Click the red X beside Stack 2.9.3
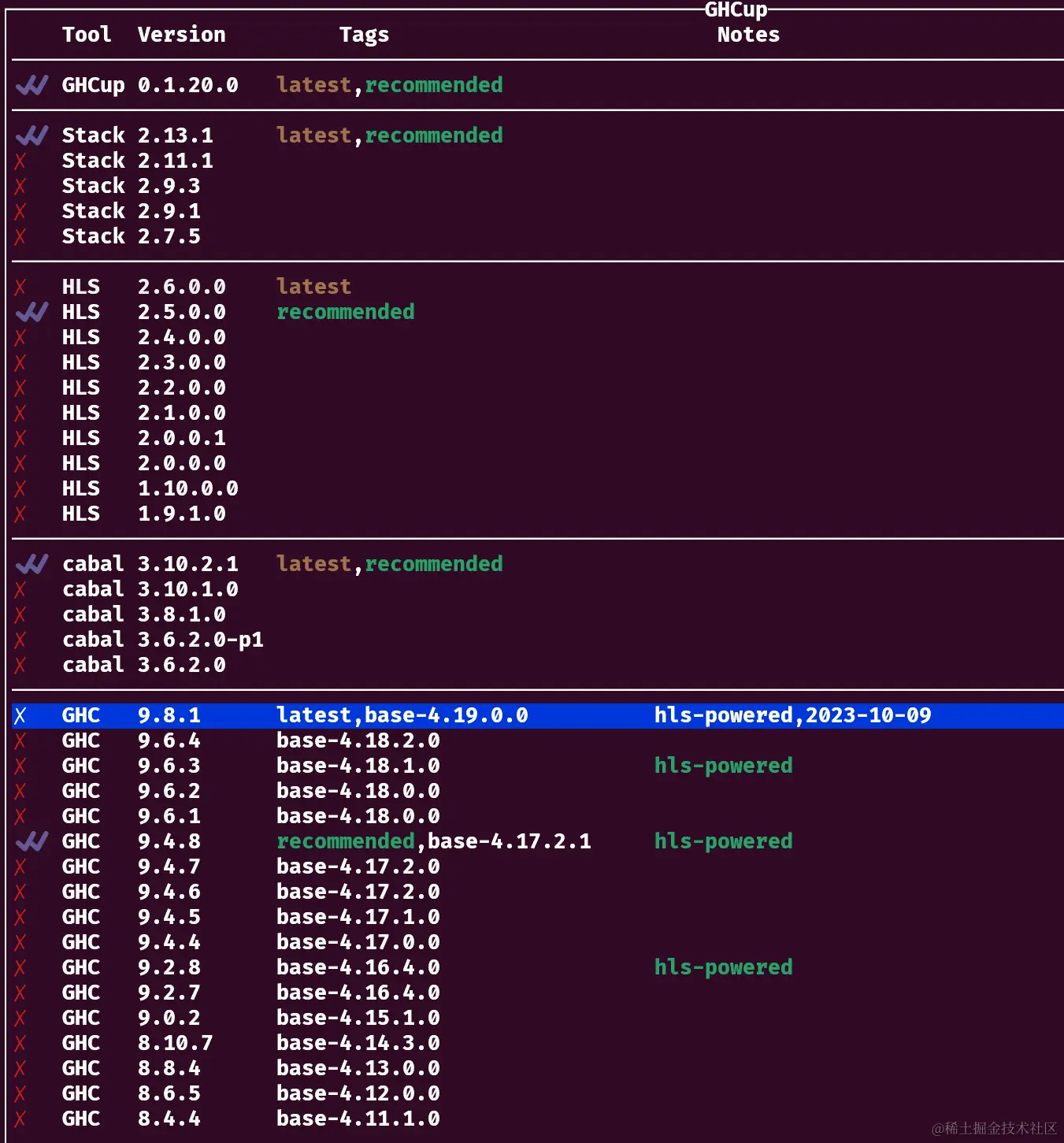The width and height of the screenshot is (1064, 1143). 20,186
